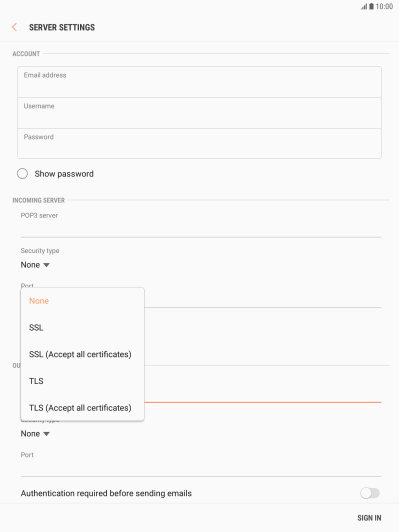Image resolution: width=399 pixels, height=532 pixels.
Task: Select SSL (Accept all certificates) option
Action: (x=82, y=354)
